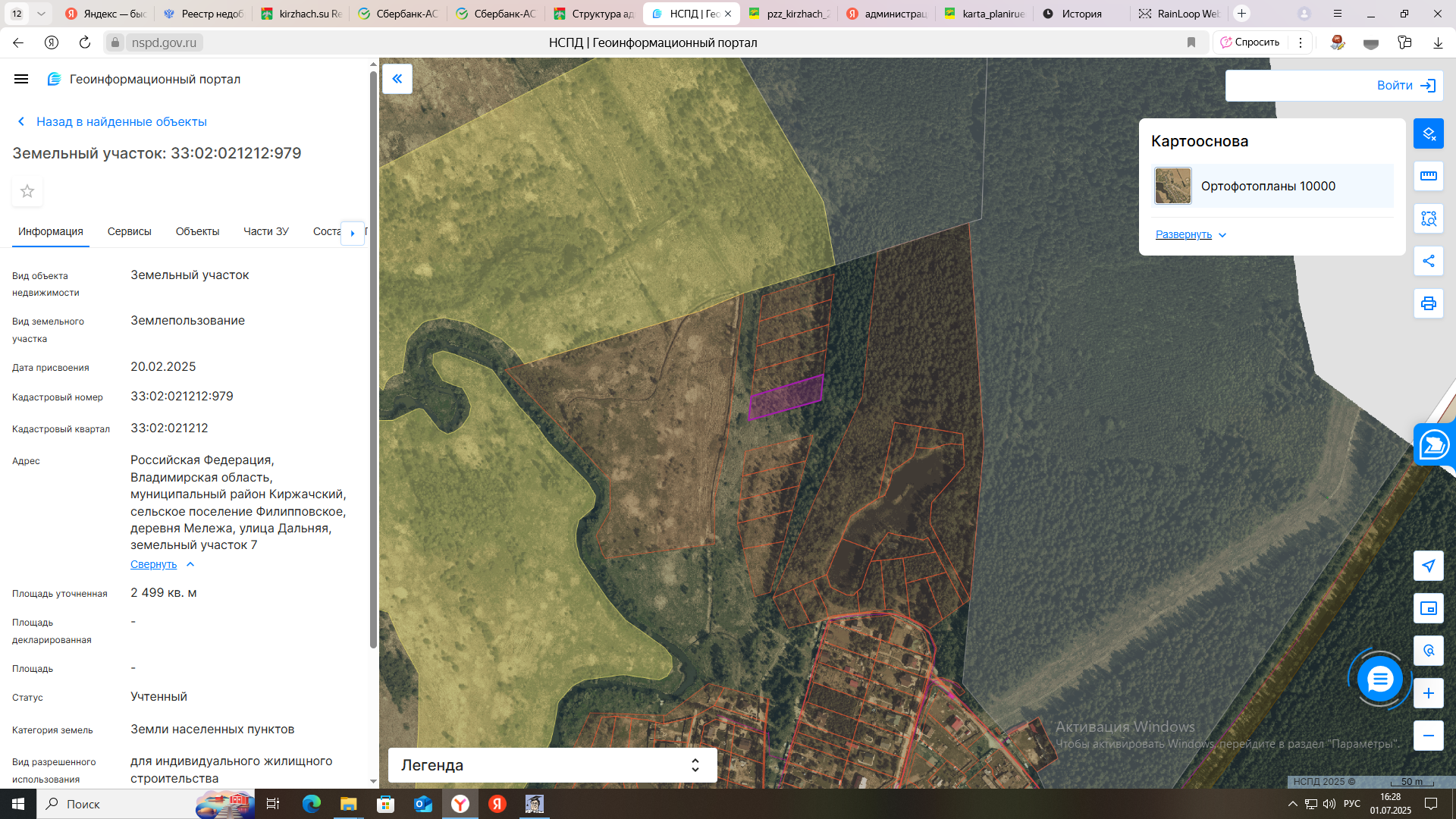Open the map layers icon
The width and height of the screenshot is (1456, 819).
[x=1428, y=133]
